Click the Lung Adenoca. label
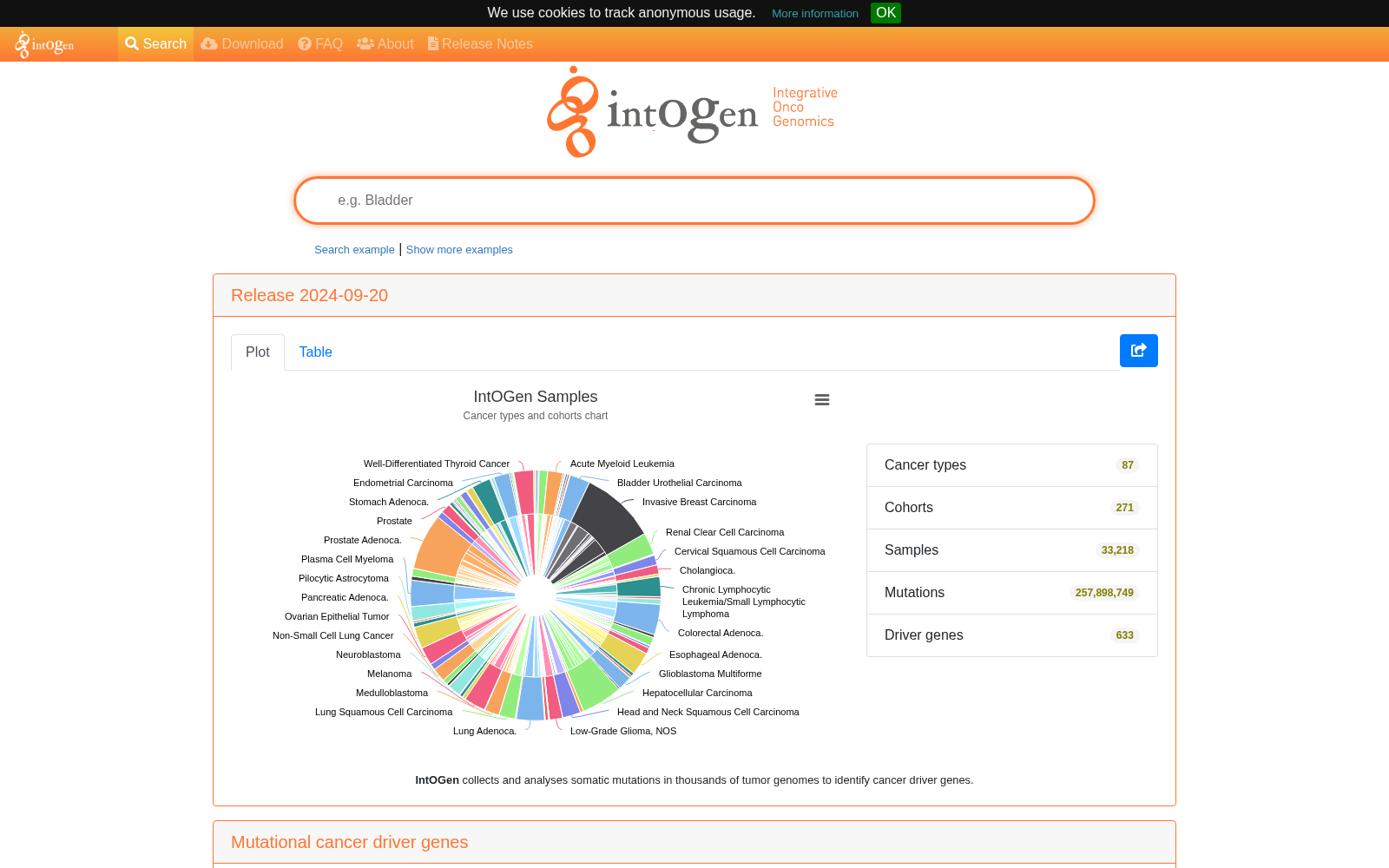Screen dimensions: 1389x868 (484, 732)
